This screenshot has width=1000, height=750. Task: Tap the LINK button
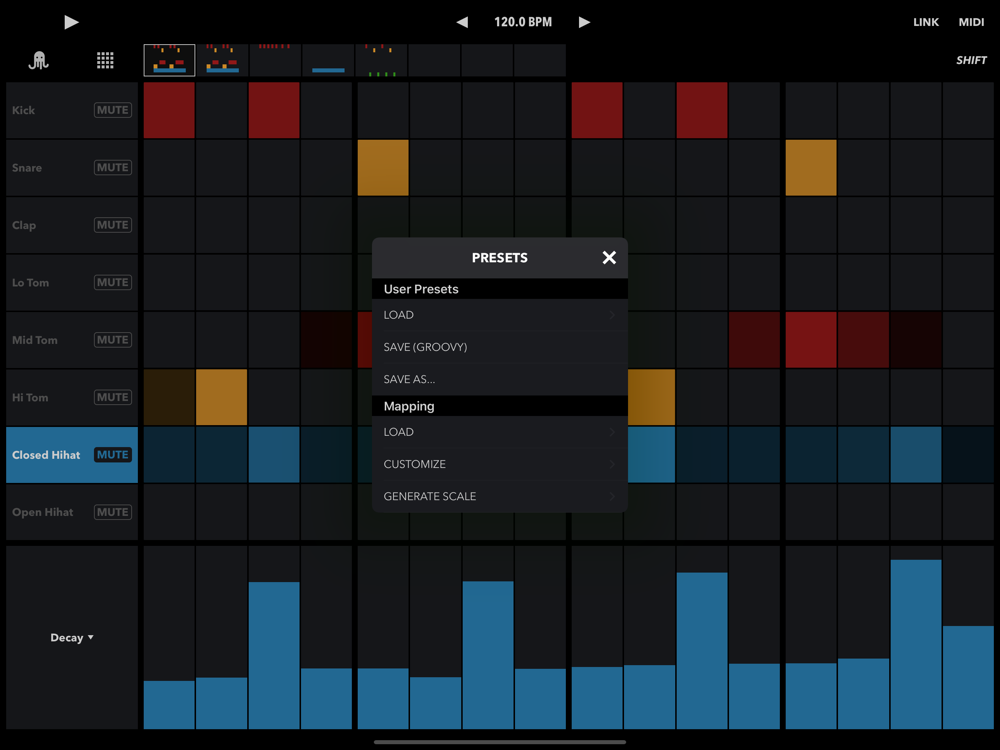926,22
